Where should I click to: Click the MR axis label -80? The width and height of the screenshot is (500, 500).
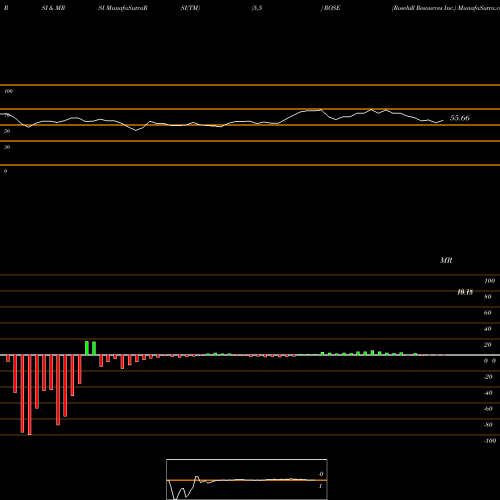488,425
